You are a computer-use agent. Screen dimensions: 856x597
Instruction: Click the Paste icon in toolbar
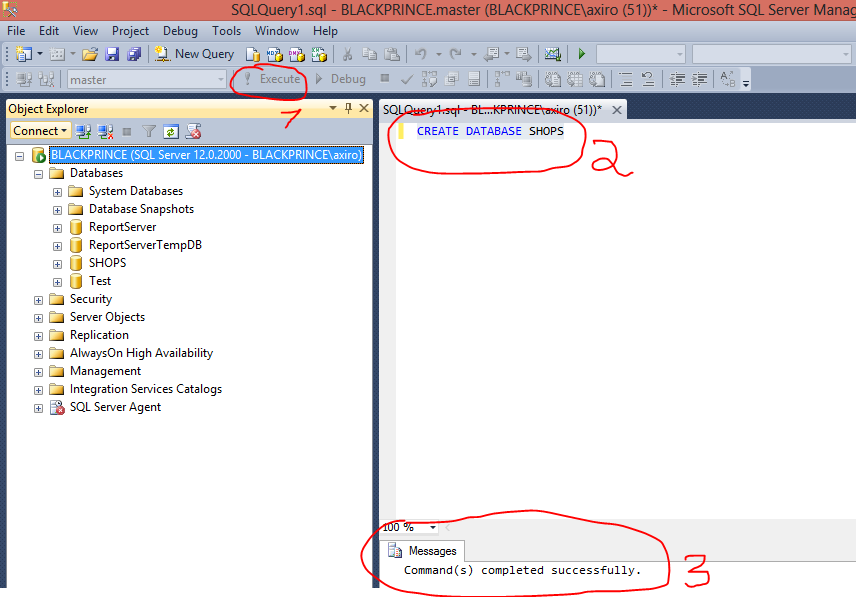point(392,54)
